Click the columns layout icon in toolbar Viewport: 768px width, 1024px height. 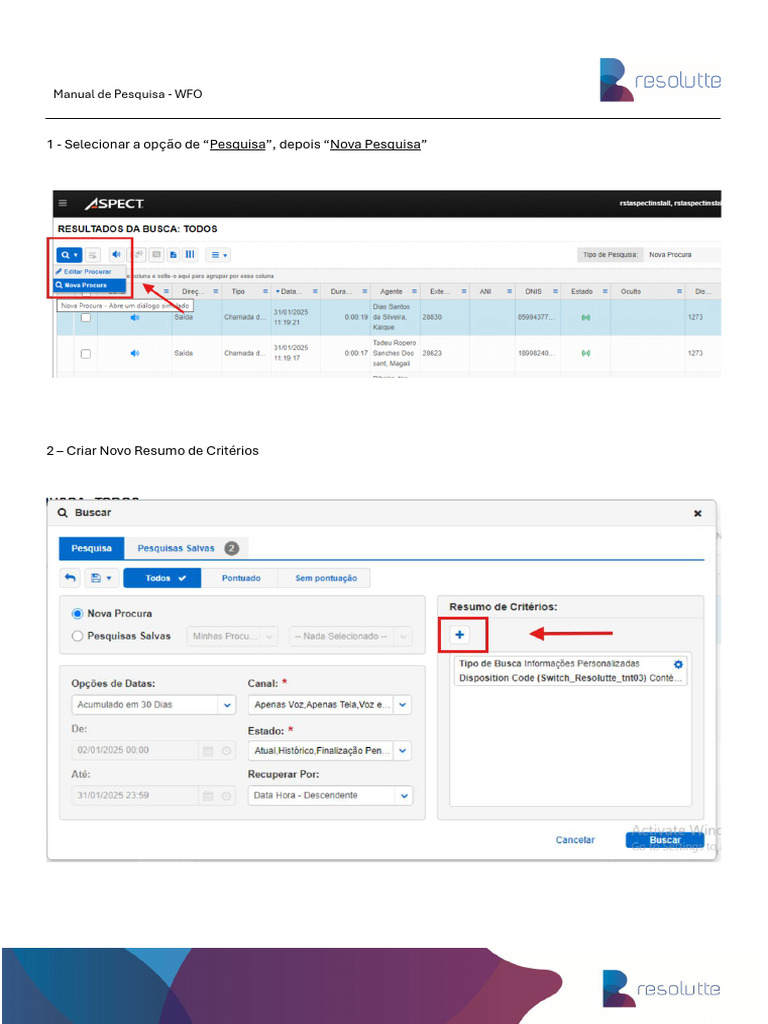coord(190,255)
